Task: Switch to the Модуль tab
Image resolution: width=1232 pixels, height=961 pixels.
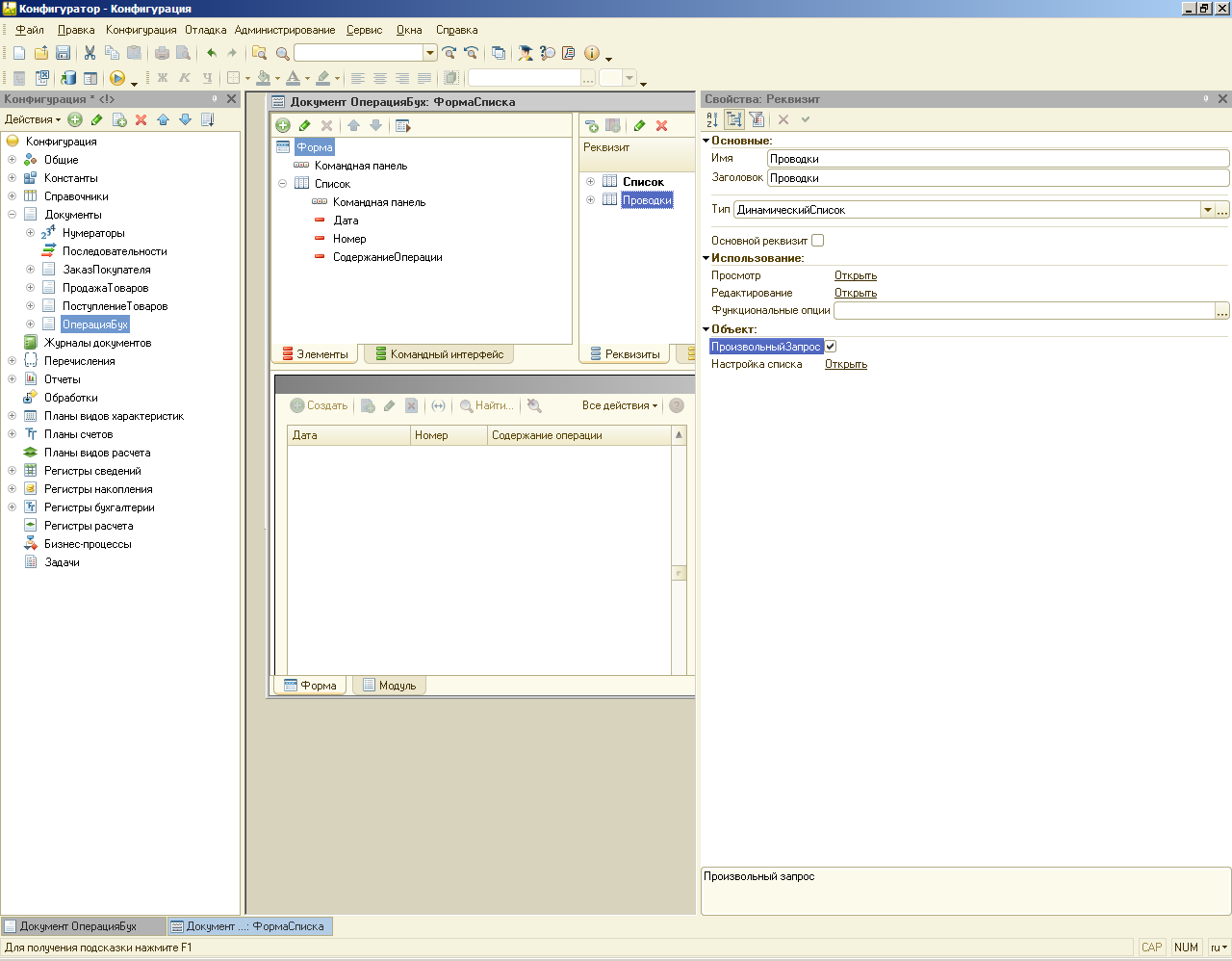Action: tap(390, 686)
